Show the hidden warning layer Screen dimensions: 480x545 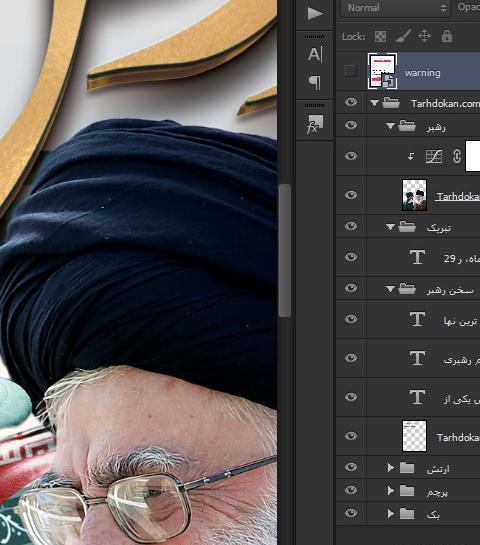pyautogui.click(x=350, y=71)
